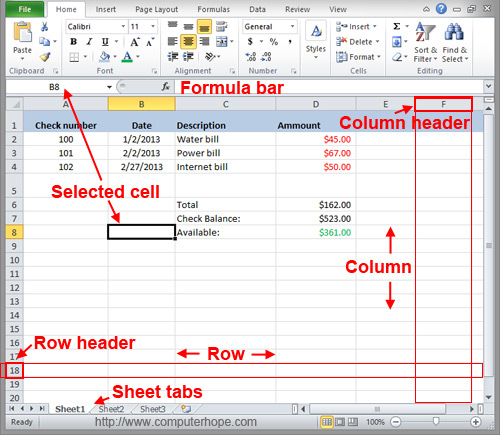Click the Cut scissors icon
500x435 pixels.
(x=44, y=27)
